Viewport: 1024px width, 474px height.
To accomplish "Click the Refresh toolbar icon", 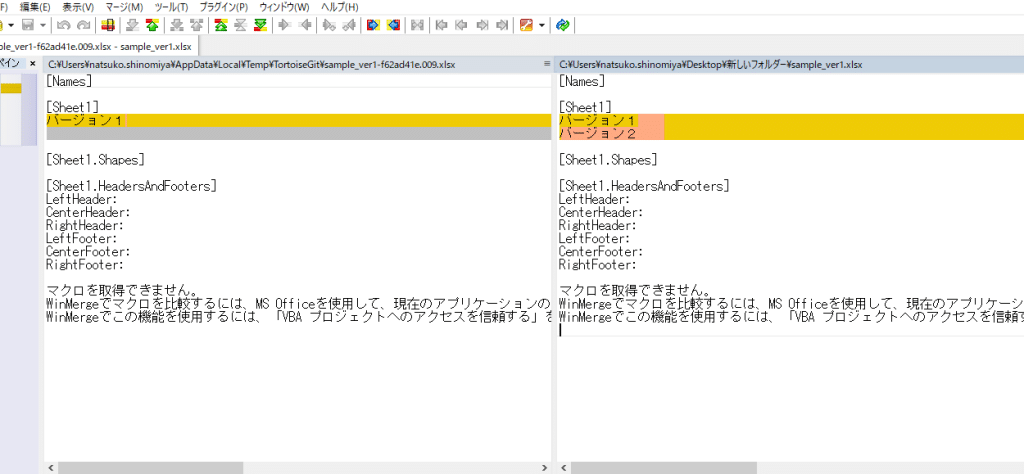I will click(x=563, y=25).
